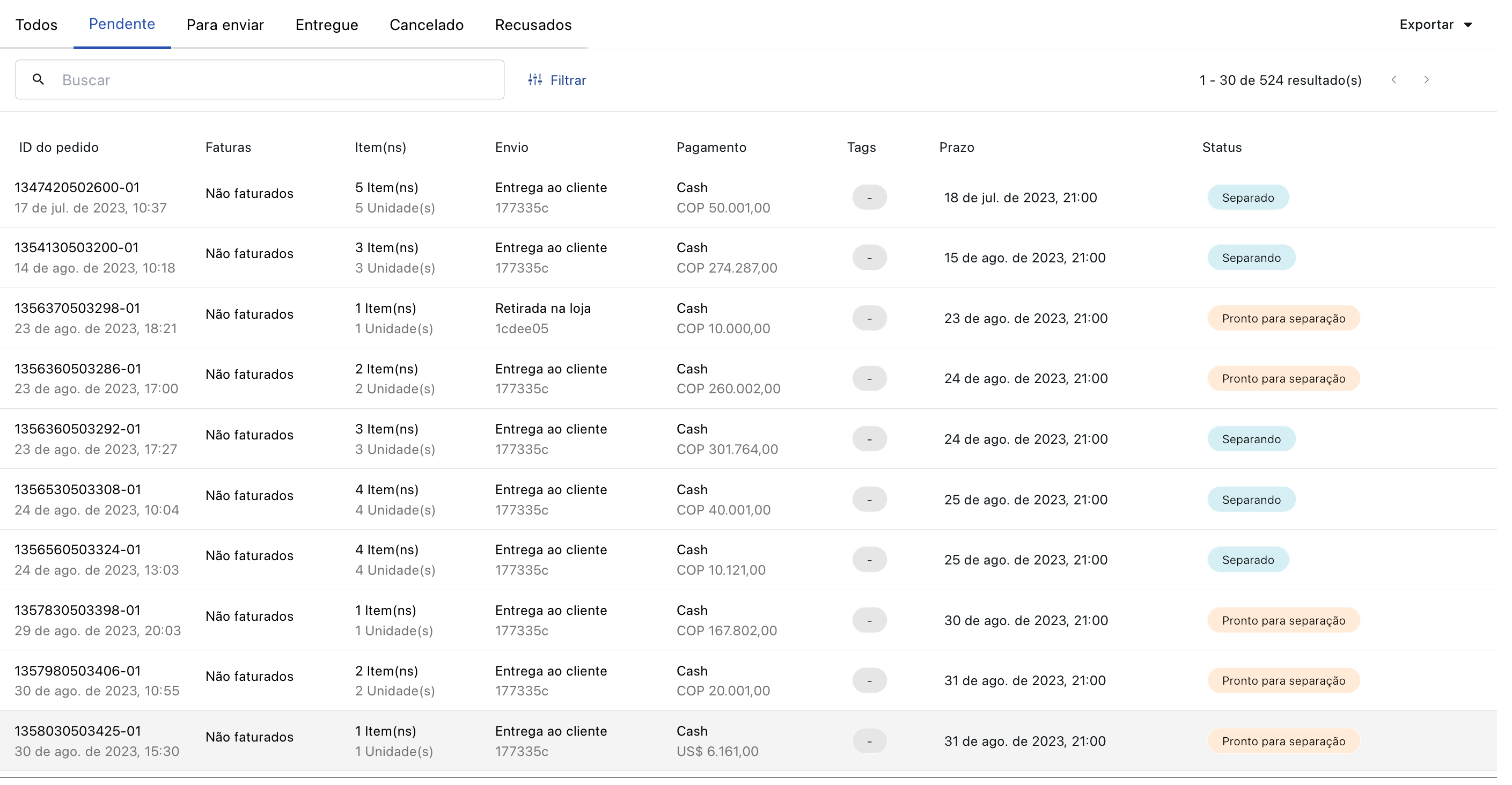Screen dimensions: 1512x785
Task: Go to next results page chevron
Action: click(1427, 80)
